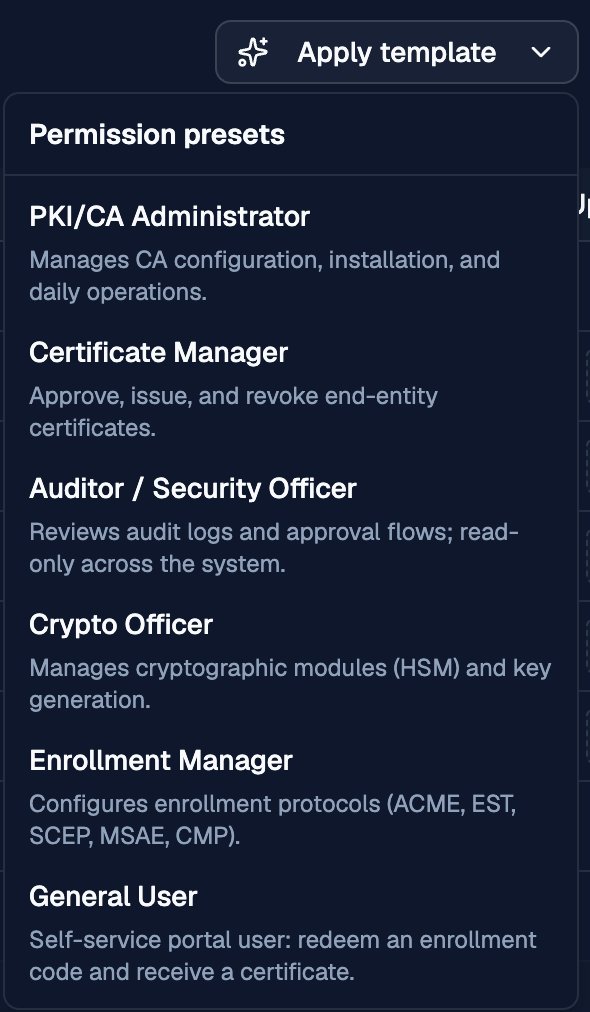The width and height of the screenshot is (590, 1012).
Task: Click the Apply template button label
Action: pyautogui.click(x=396, y=52)
